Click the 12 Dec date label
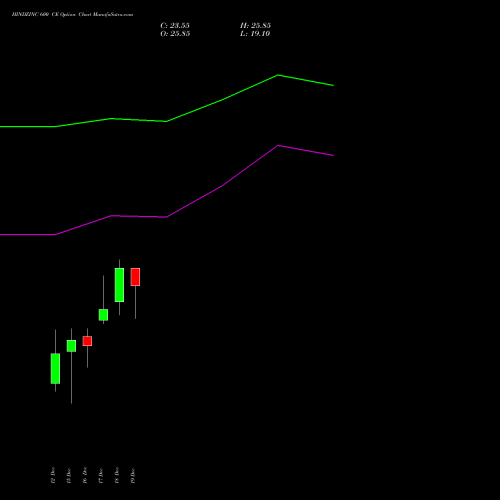Viewport: 500px width, 500px height. tap(53, 475)
